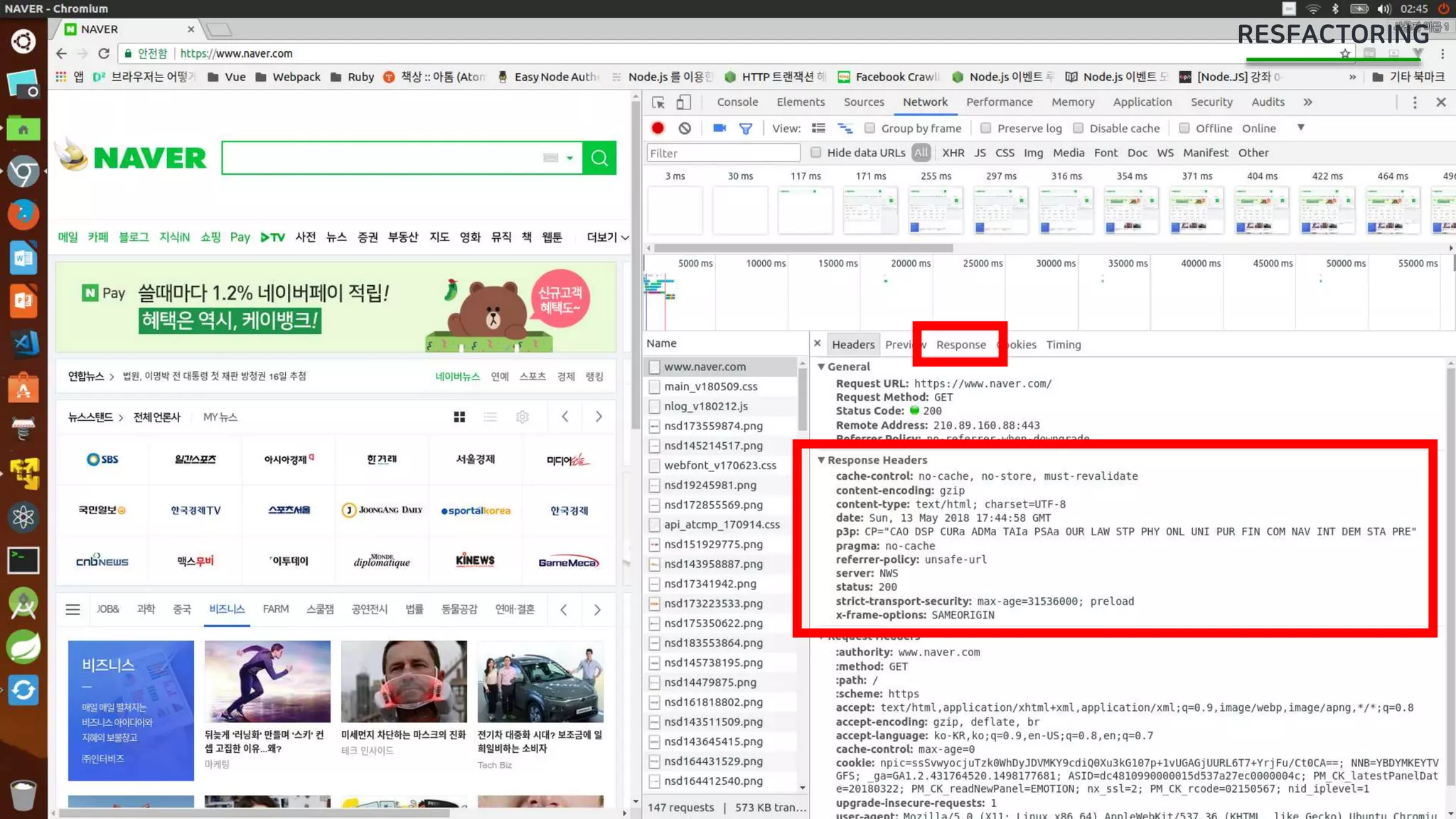Screen dimensions: 1456x819
Task: Click the clear network log icon
Action: 684,128
